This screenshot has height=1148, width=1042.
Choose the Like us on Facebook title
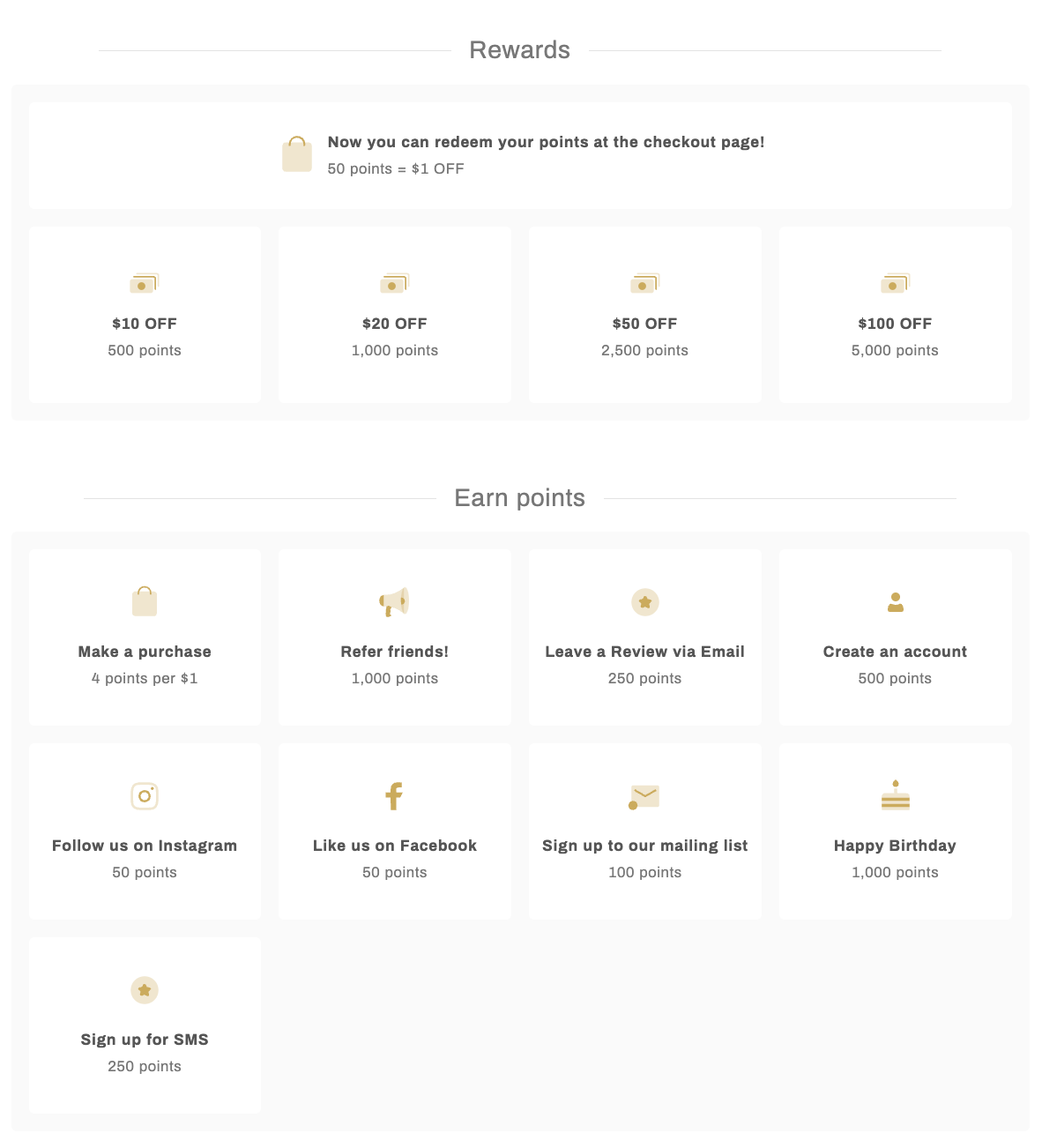pyautogui.click(x=395, y=846)
